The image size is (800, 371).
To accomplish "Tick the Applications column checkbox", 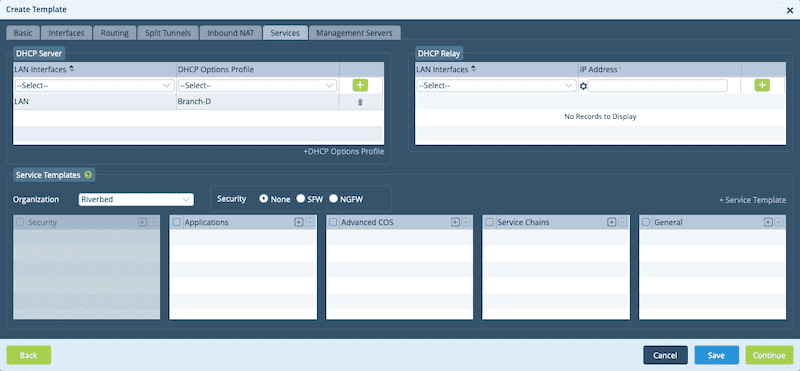I will 177,222.
